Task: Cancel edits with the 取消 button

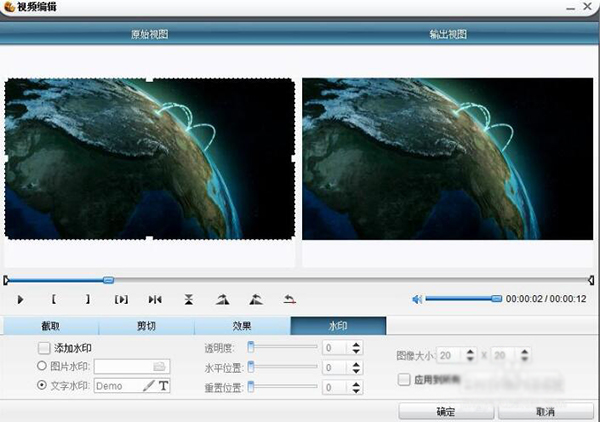Action: tap(546, 412)
